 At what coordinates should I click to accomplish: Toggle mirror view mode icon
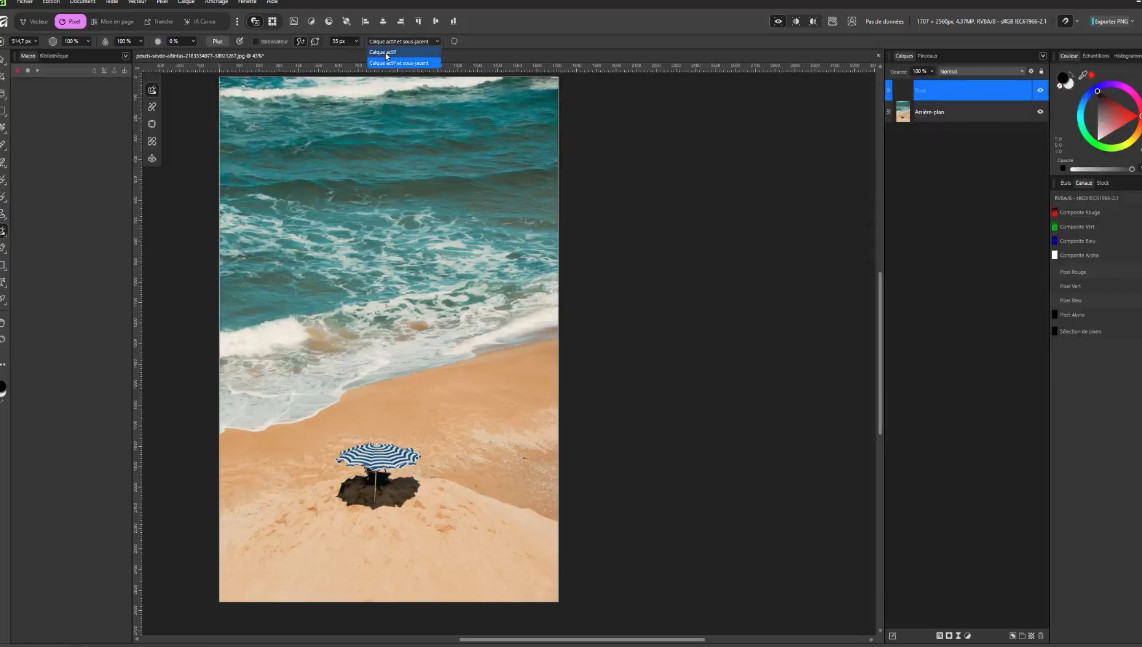point(814,22)
